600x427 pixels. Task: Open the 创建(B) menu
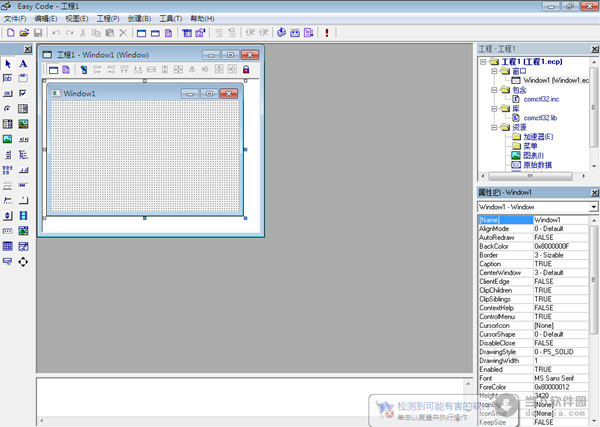[x=139, y=18]
